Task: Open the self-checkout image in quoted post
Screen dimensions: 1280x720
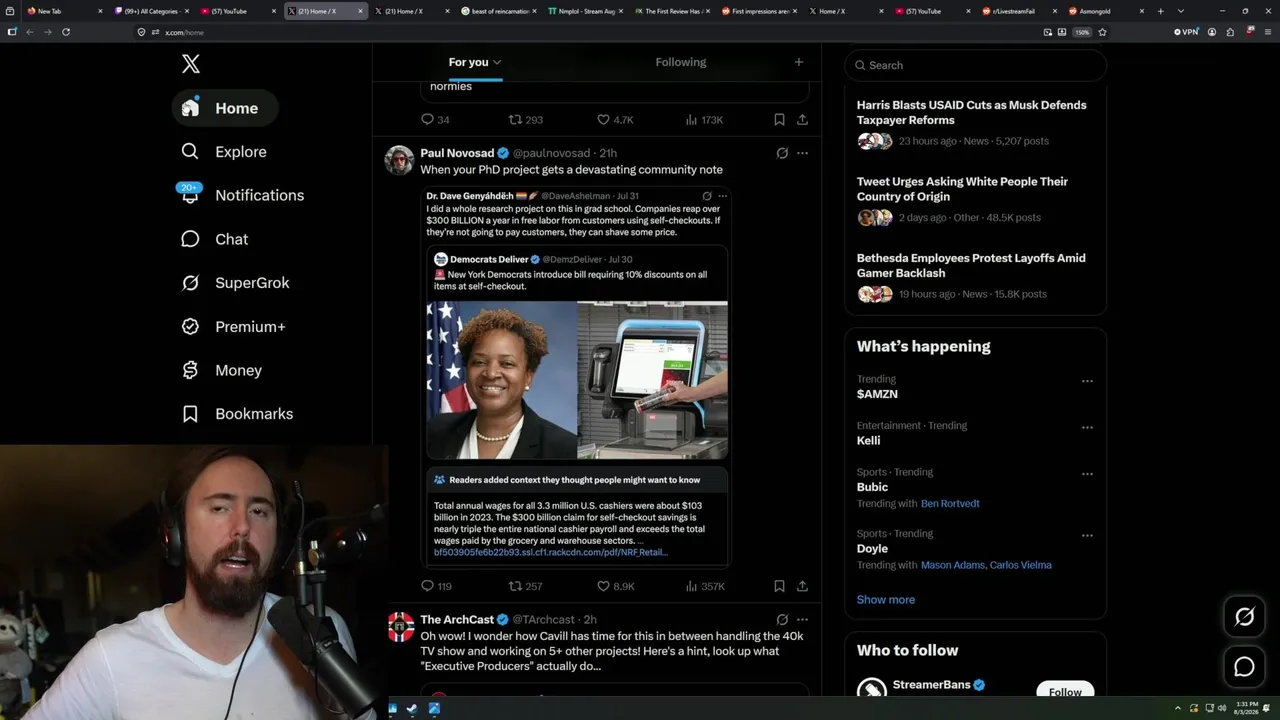Action: 653,379
